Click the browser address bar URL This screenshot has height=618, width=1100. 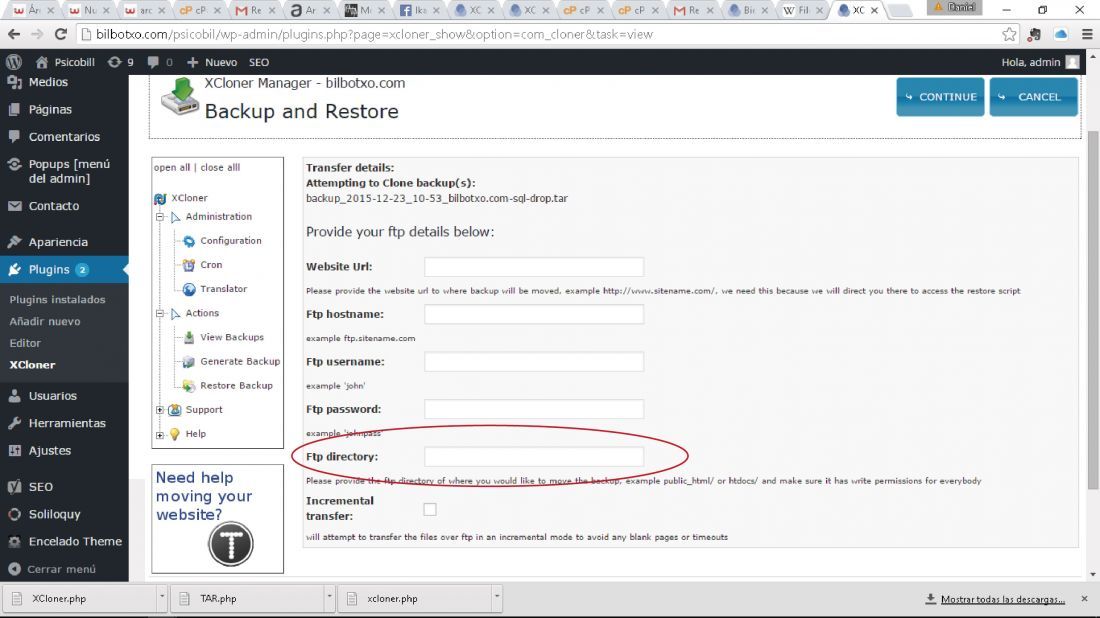point(375,34)
